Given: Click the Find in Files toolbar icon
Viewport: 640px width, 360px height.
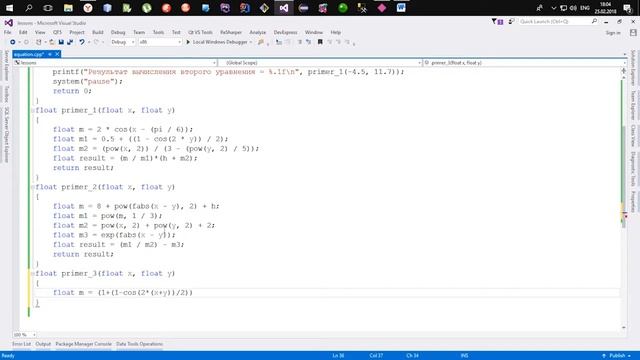Looking at the screenshot, I should tap(260, 42).
